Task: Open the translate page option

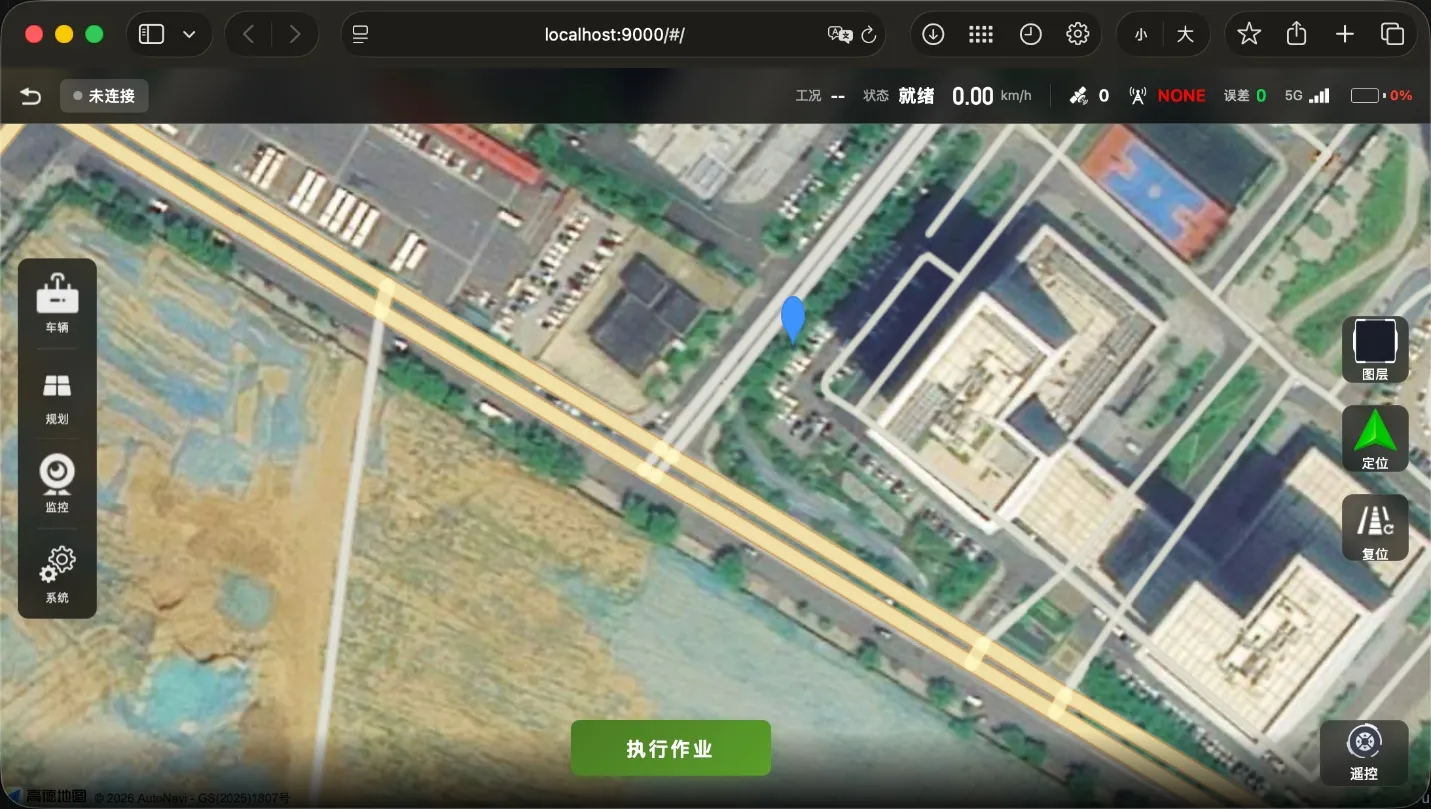Action: [x=840, y=35]
